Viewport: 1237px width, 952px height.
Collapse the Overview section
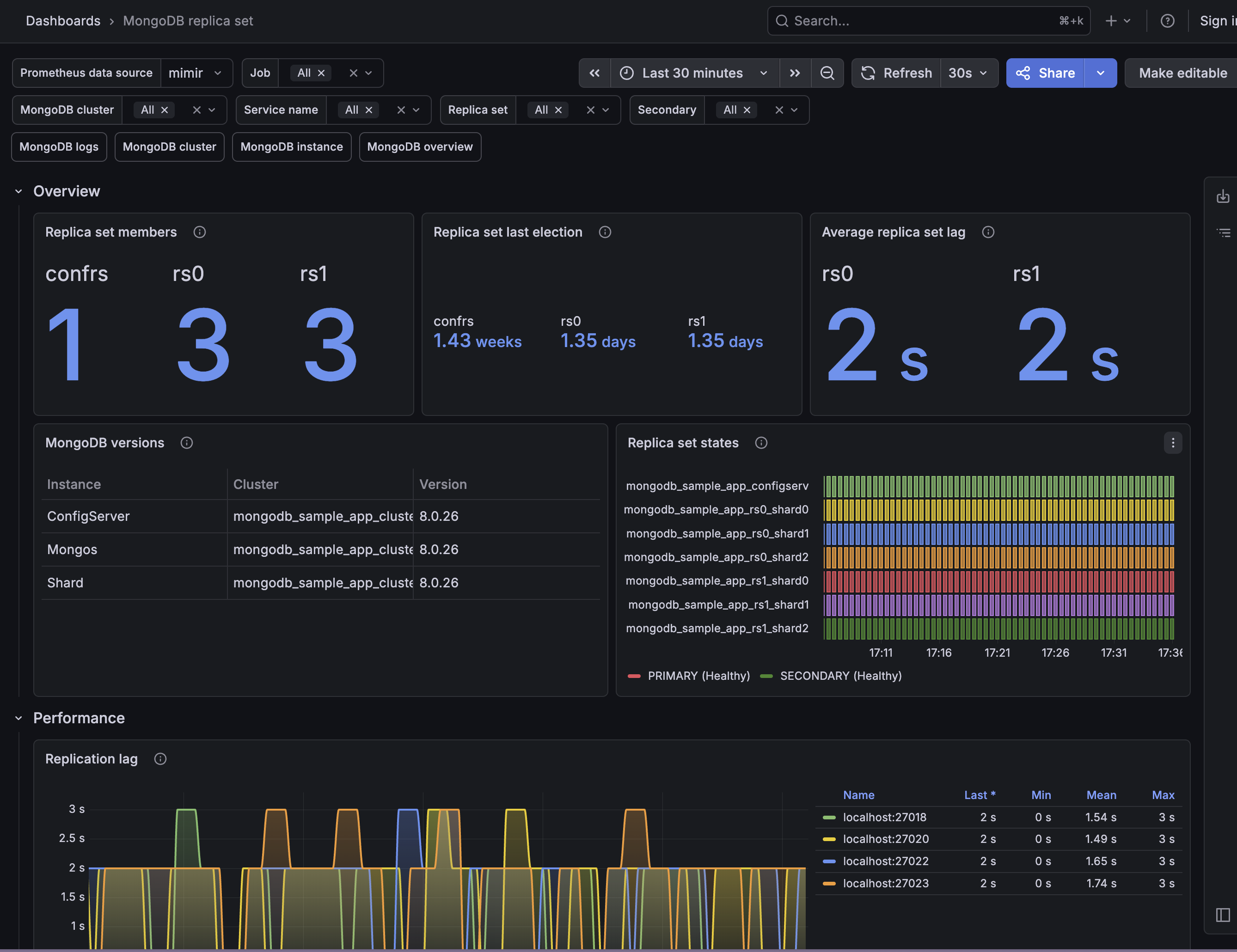[18, 191]
